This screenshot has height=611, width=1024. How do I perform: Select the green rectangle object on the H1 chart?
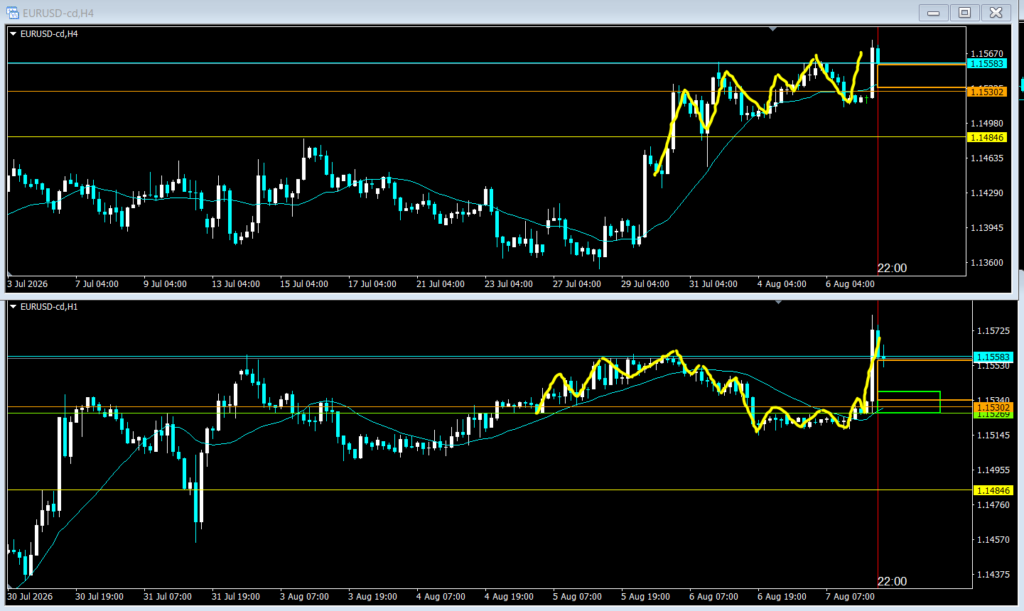pyautogui.click(x=909, y=402)
